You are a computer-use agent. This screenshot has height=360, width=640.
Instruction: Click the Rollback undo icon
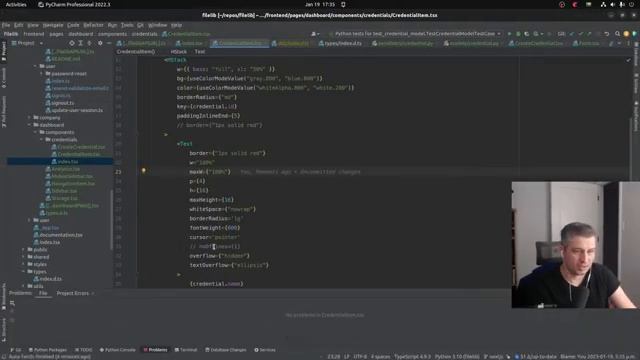(x=607, y=34)
